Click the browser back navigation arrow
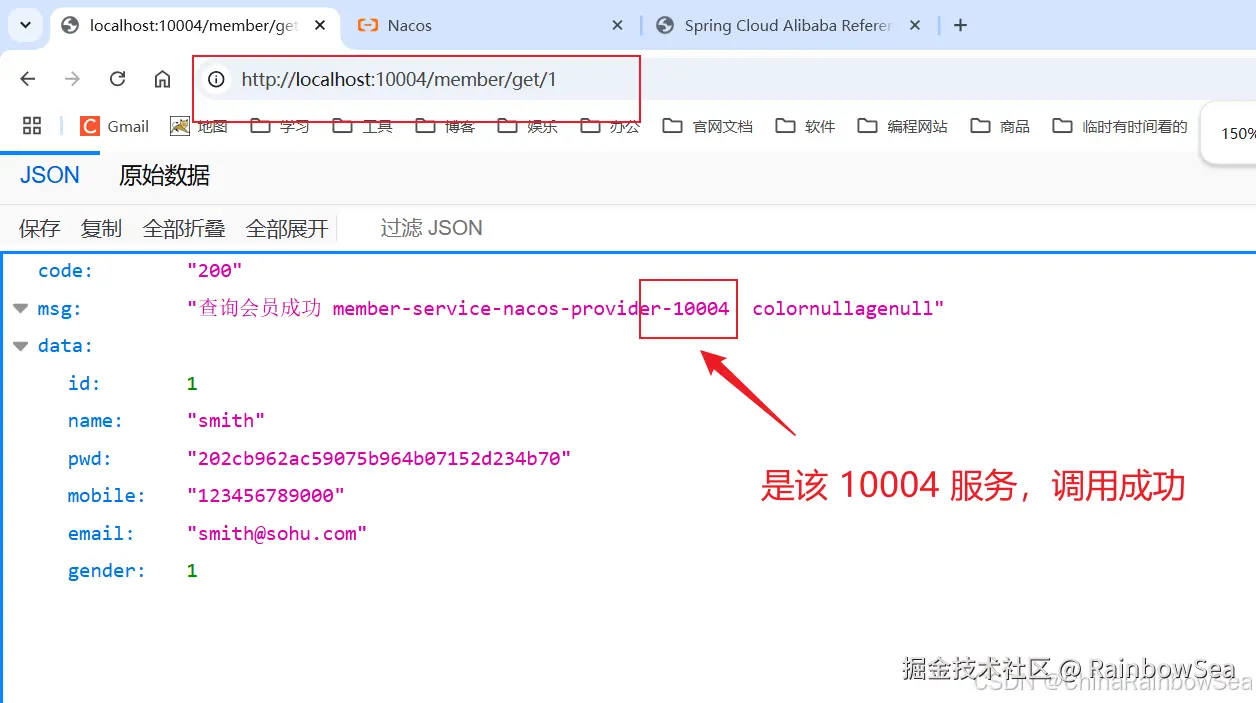 point(27,78)
